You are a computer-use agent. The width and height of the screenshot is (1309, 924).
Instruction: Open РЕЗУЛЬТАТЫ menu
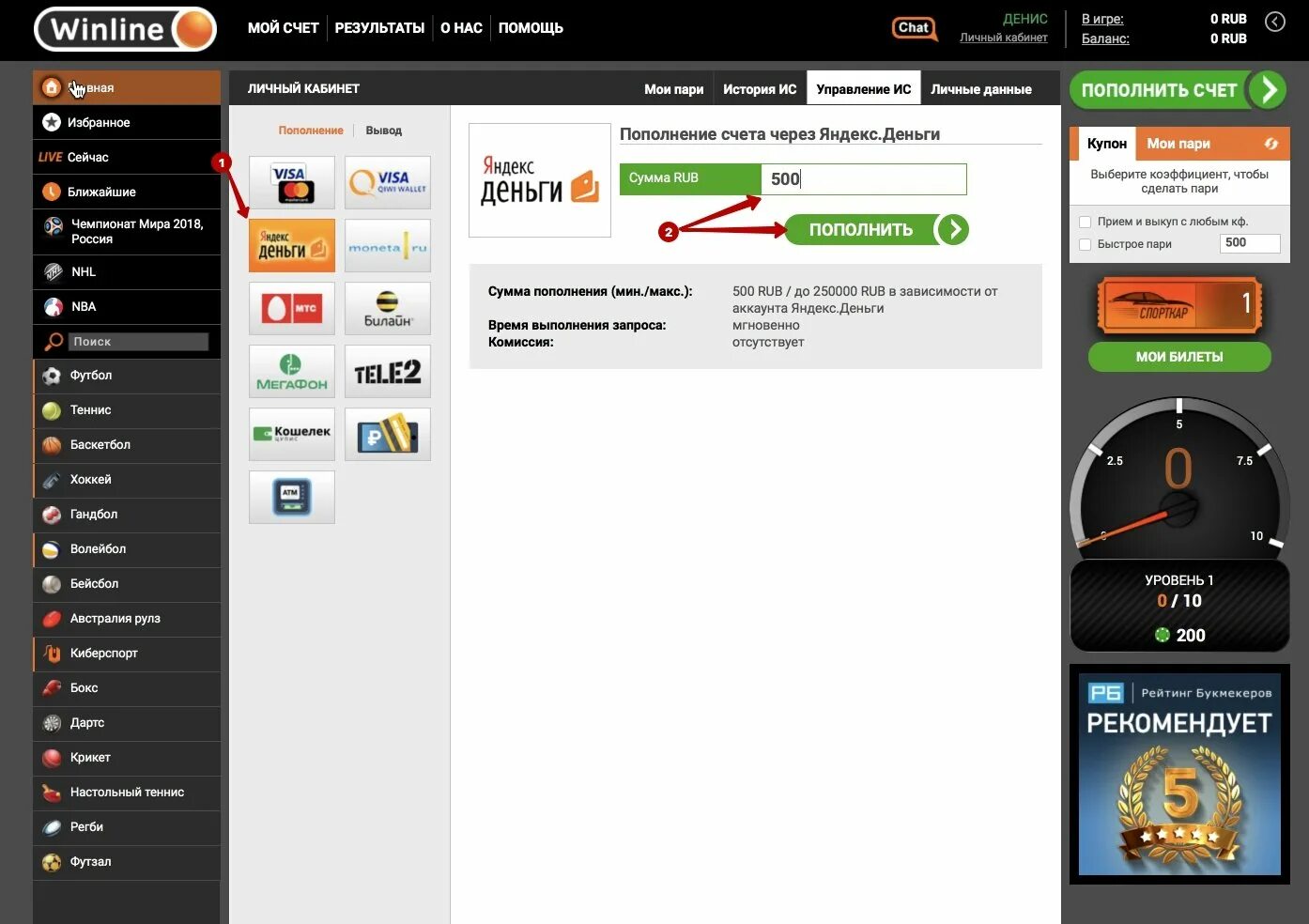point(379,28)
